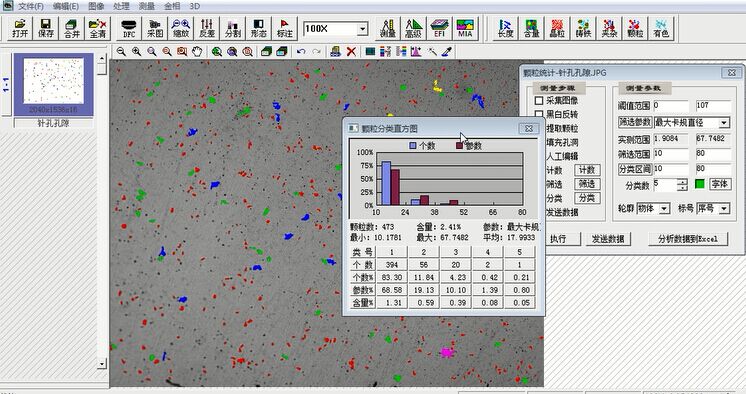
Task: Click the 打开 (Open) toolbar icon
Action: pyautogui.click(x=20, y=28)
